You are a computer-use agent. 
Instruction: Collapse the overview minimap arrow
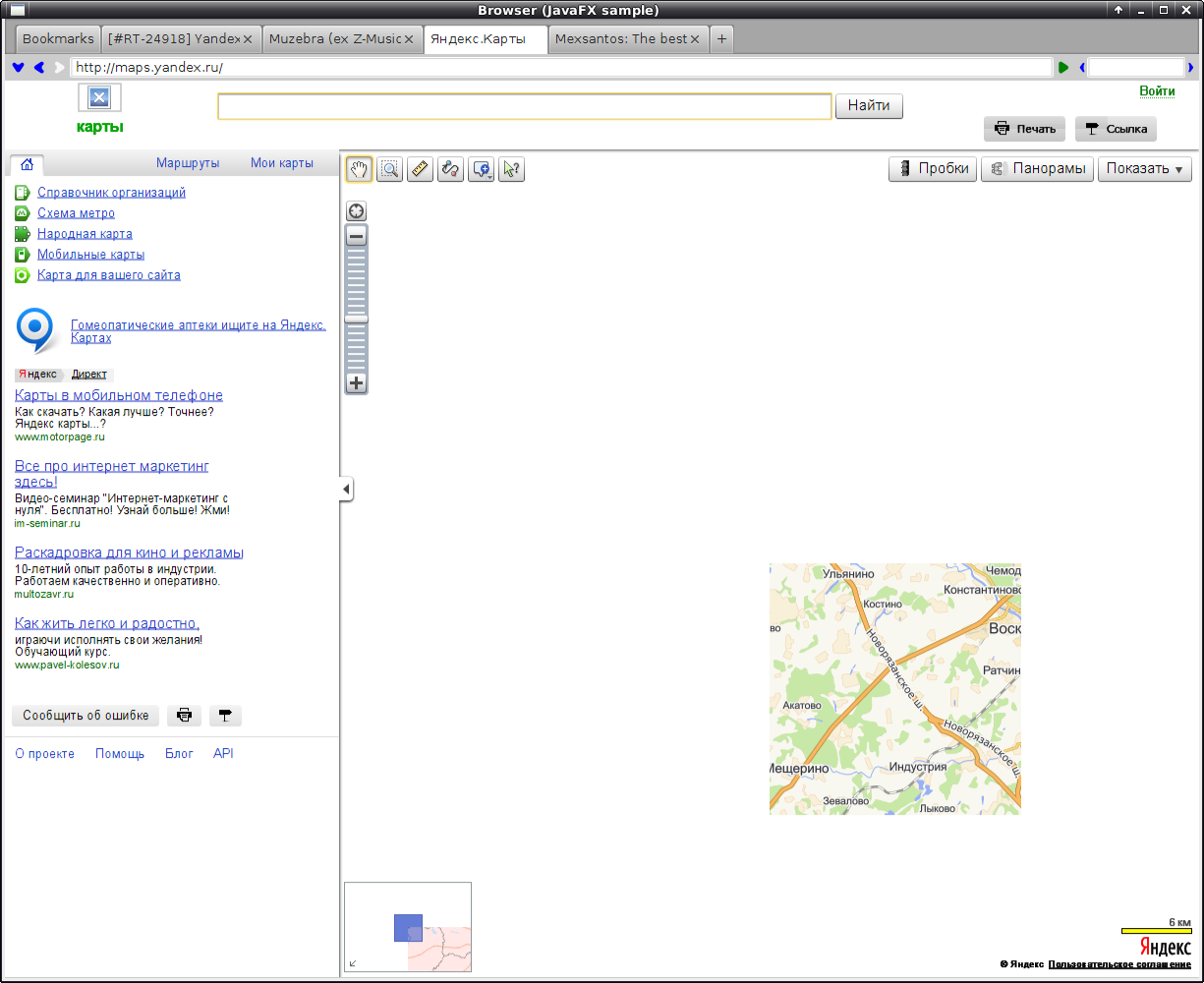tap(353, 963)
